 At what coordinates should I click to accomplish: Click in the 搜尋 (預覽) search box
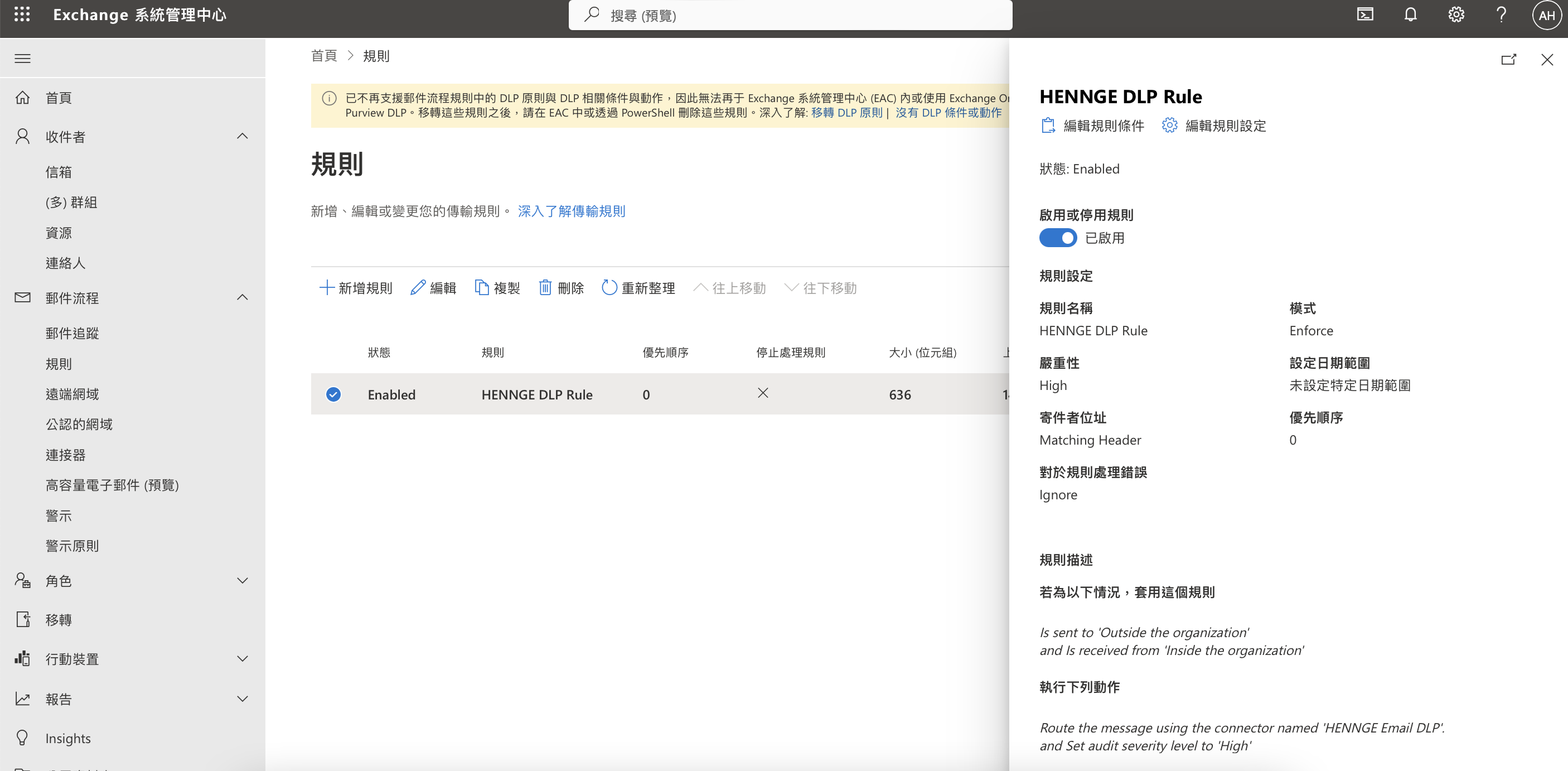coord(790,15)
